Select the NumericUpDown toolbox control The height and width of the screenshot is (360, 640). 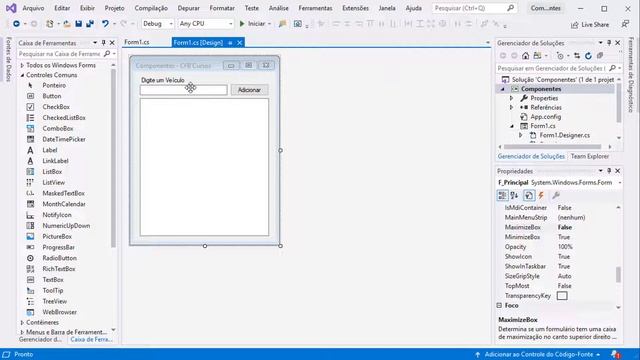click(66, 226)
